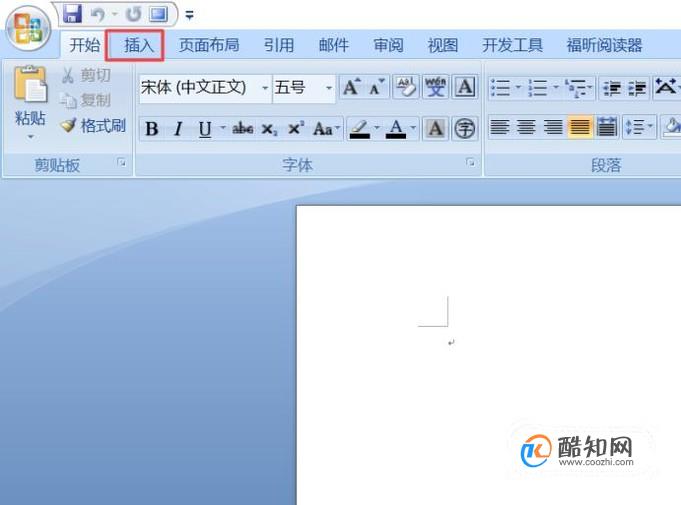681x505 pixels.
Task: Toggle justify alignment
Action: click(580, 127)
